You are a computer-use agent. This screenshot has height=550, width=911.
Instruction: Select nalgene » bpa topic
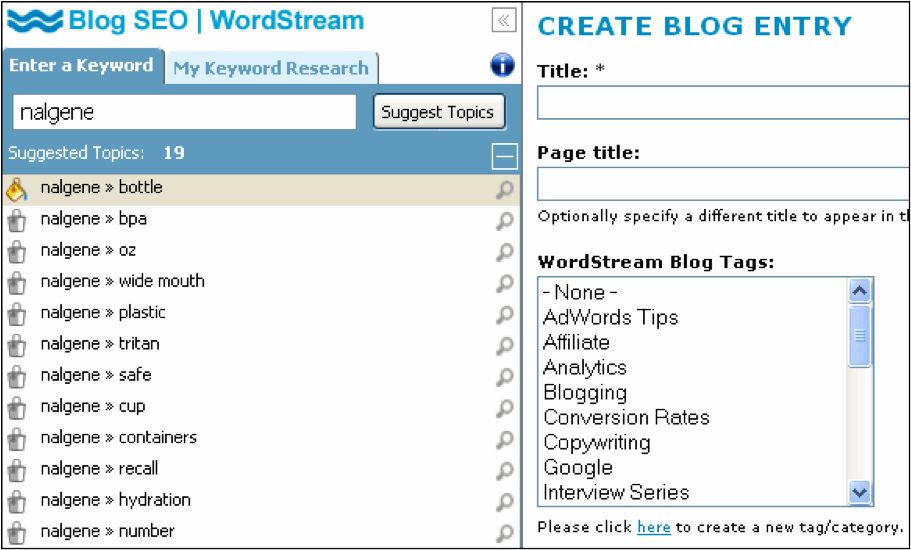click(94, 220)
